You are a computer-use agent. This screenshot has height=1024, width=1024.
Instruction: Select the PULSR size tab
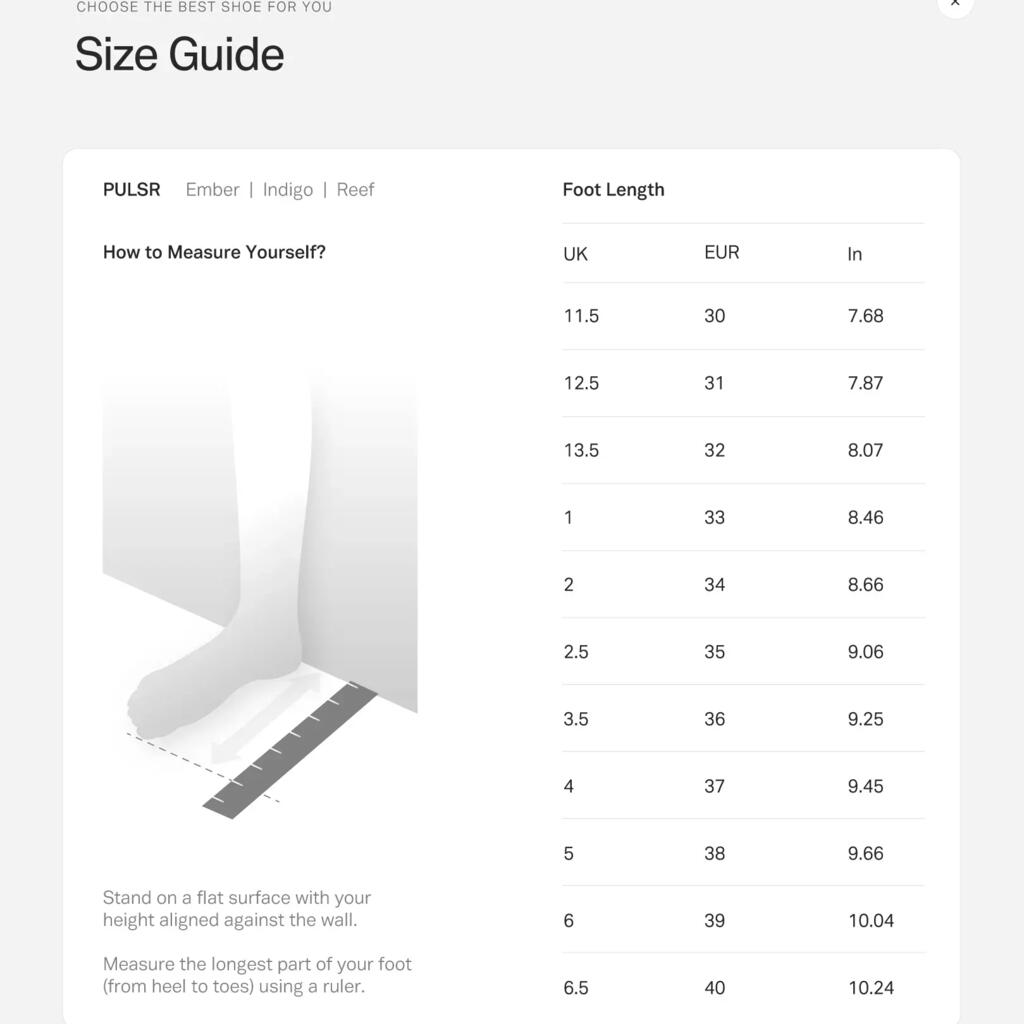[x=131, y=189]
